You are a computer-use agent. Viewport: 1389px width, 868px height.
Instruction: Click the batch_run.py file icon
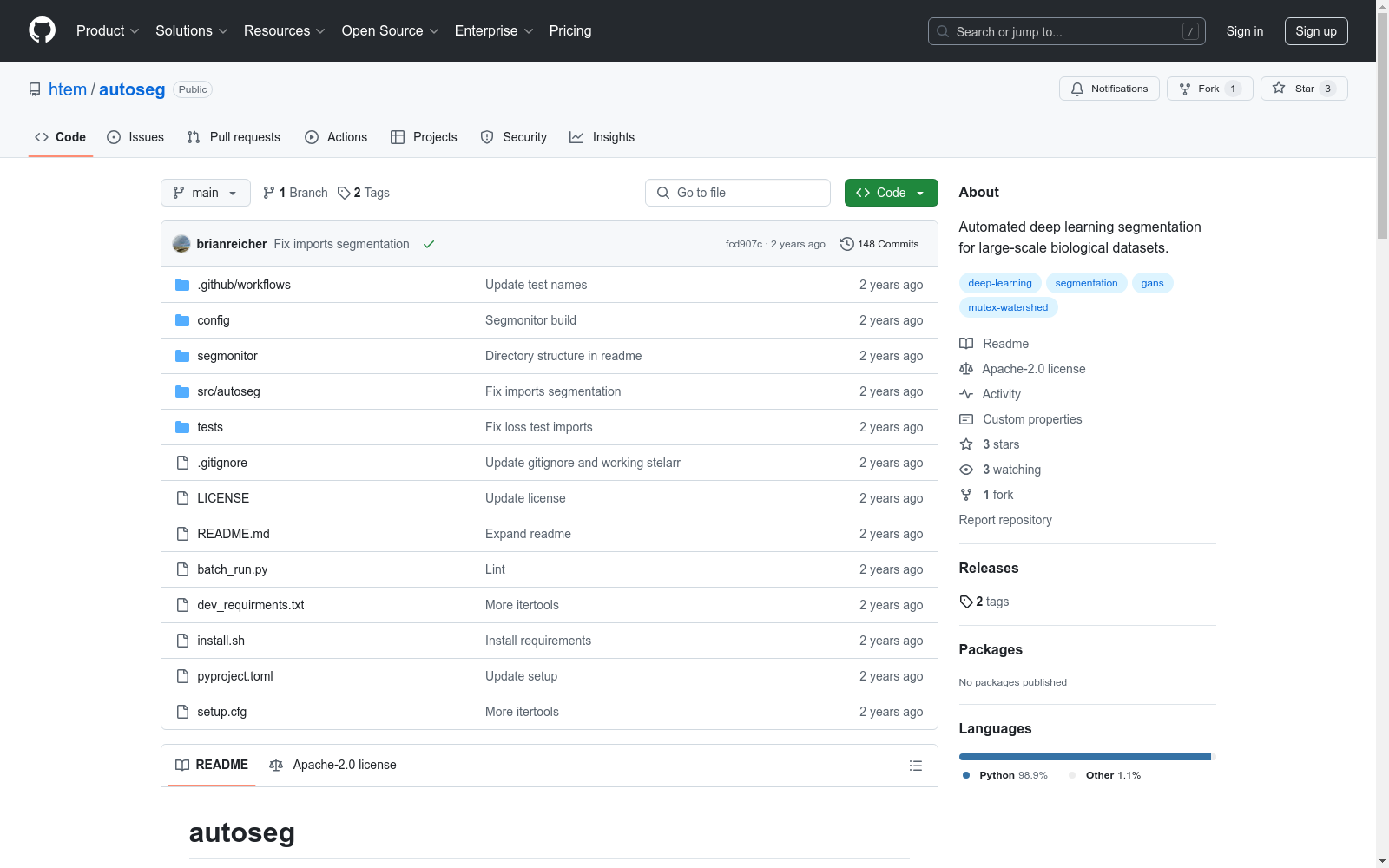[182, 569]
